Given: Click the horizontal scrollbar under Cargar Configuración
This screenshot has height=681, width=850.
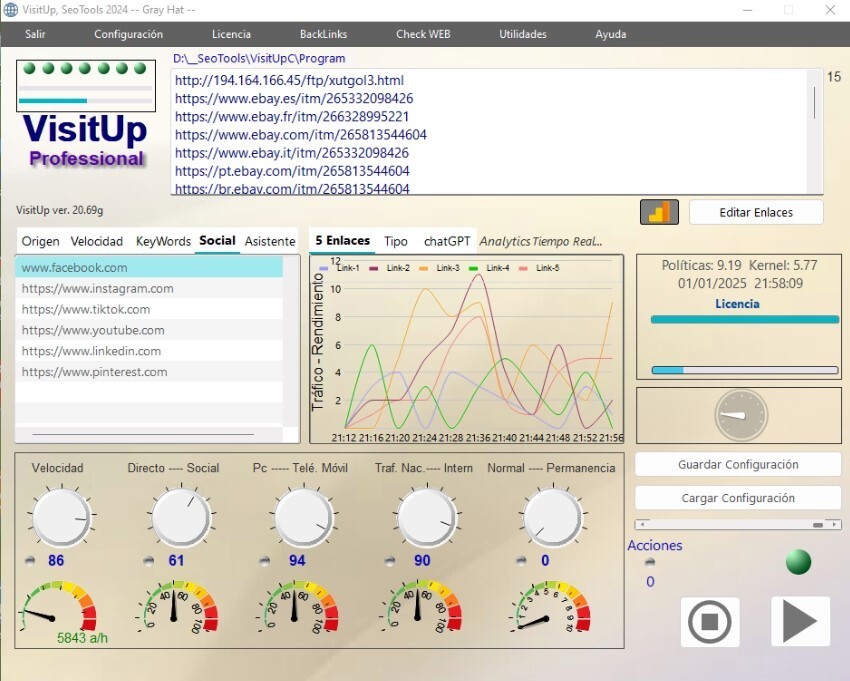Looking at the screenshot, I should (x=738, y=524).
